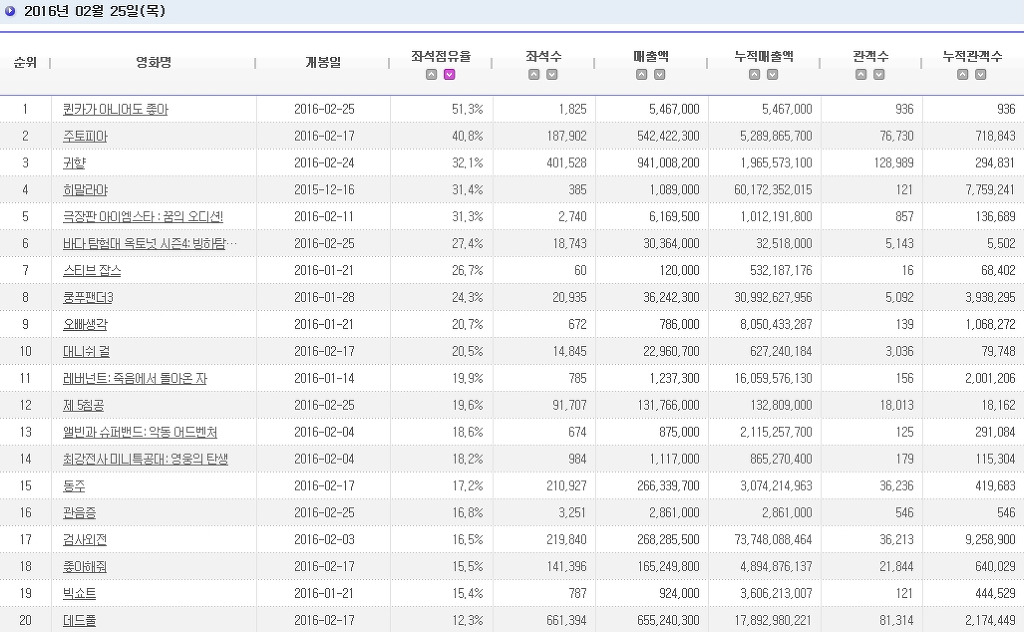Click the 히말라야 movie title
Image resolution: width=1024 pixels, height=632 pixels.
(x=84, y=190)
